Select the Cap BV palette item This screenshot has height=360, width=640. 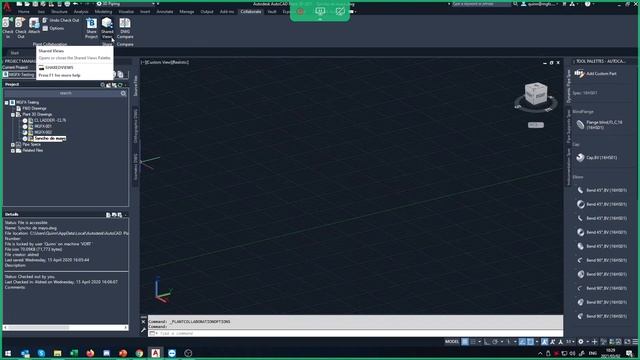597,158
